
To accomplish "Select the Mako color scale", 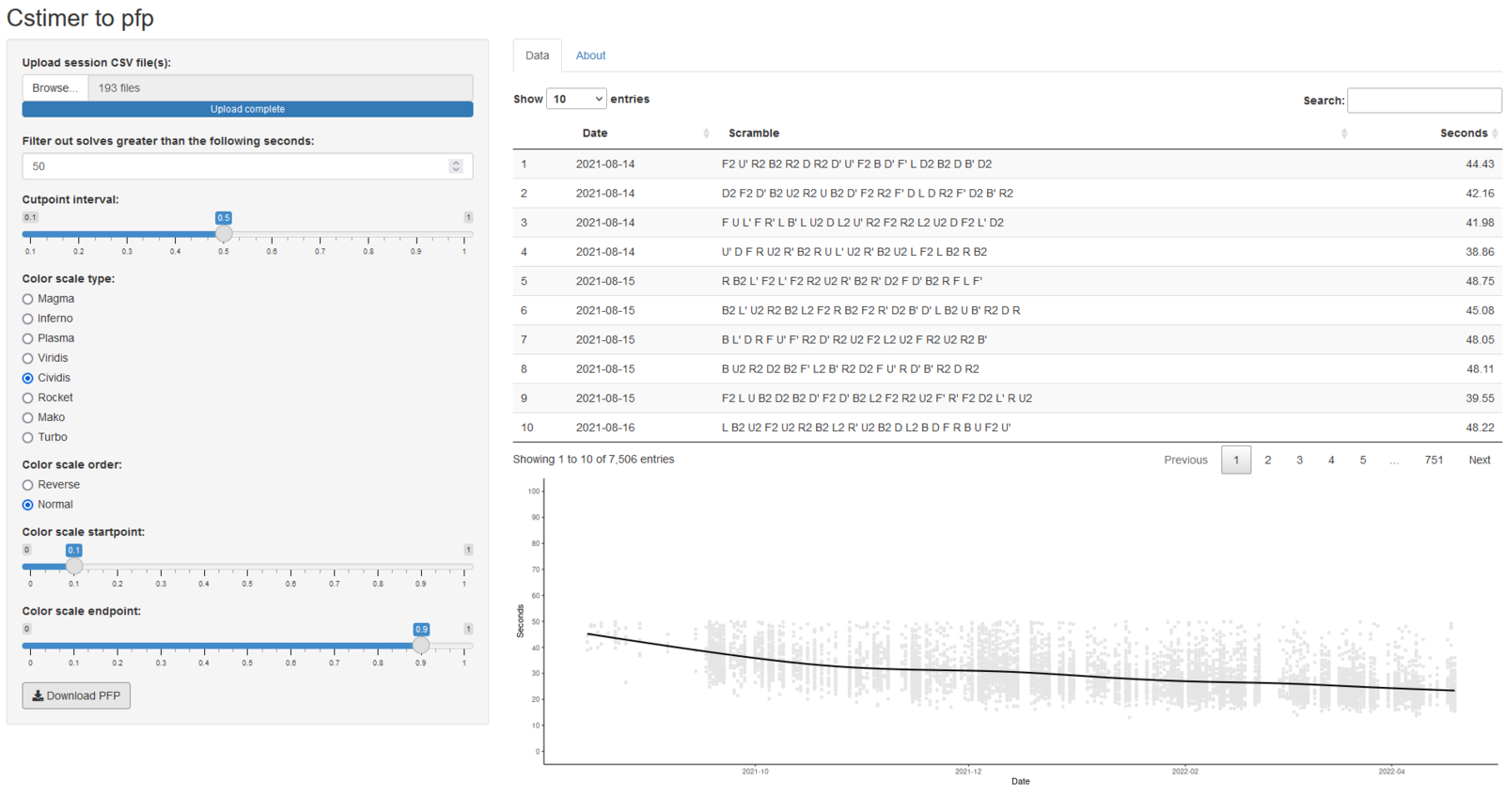I will [x=27, y=417].
